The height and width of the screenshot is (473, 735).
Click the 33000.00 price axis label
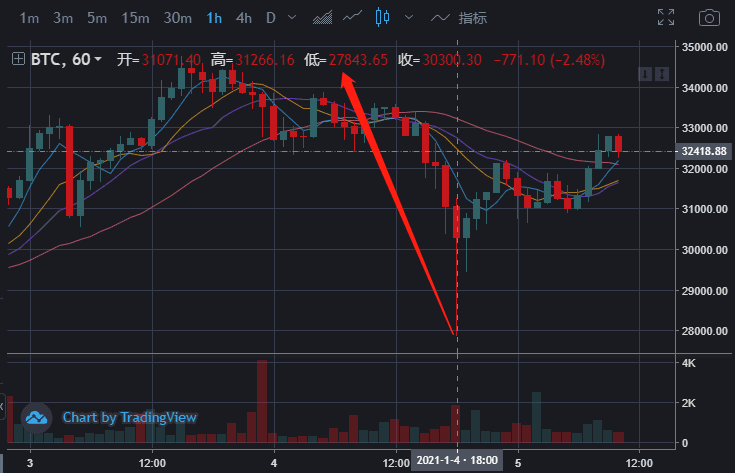(705, 128)
